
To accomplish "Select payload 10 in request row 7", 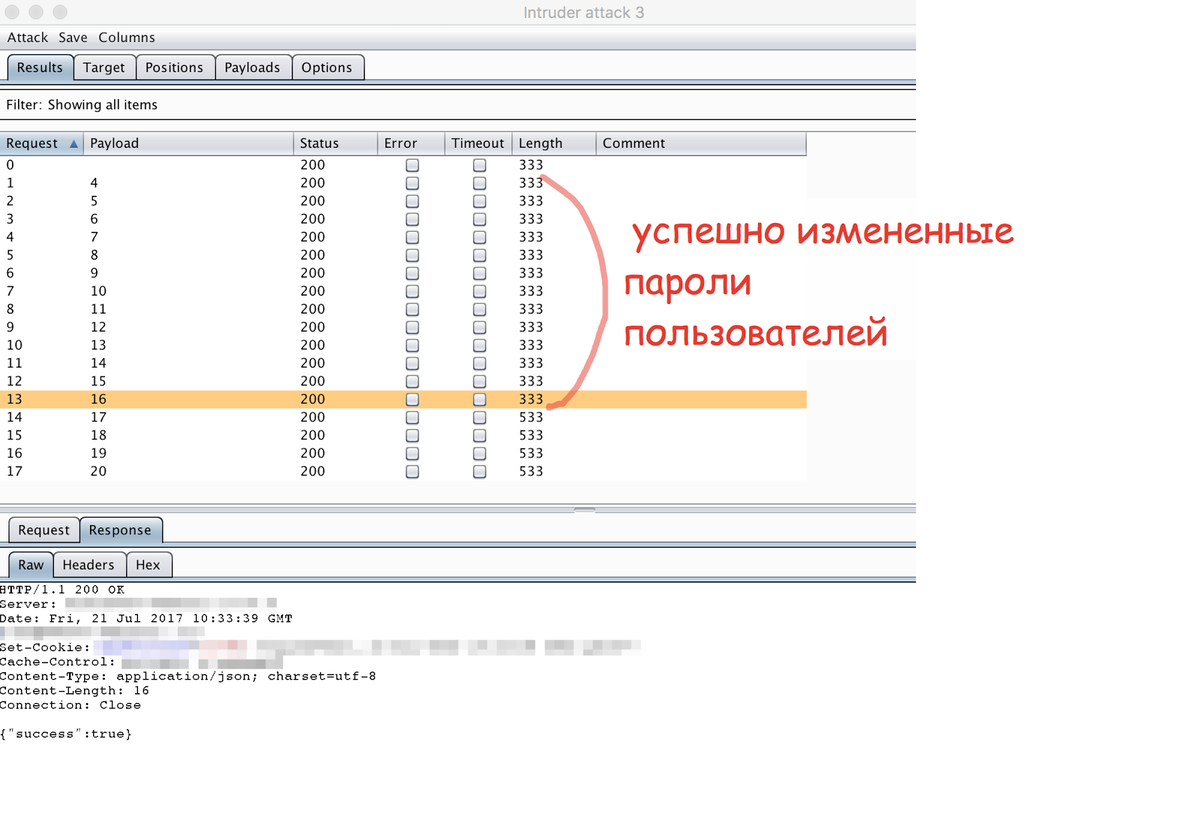I will pyautogui.click(x=98, y=291).
